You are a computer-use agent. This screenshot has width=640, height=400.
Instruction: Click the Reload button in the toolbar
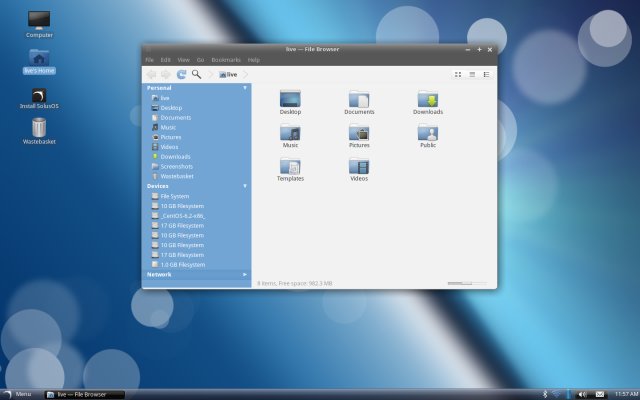pyautogui.click(x=181, y=74)
